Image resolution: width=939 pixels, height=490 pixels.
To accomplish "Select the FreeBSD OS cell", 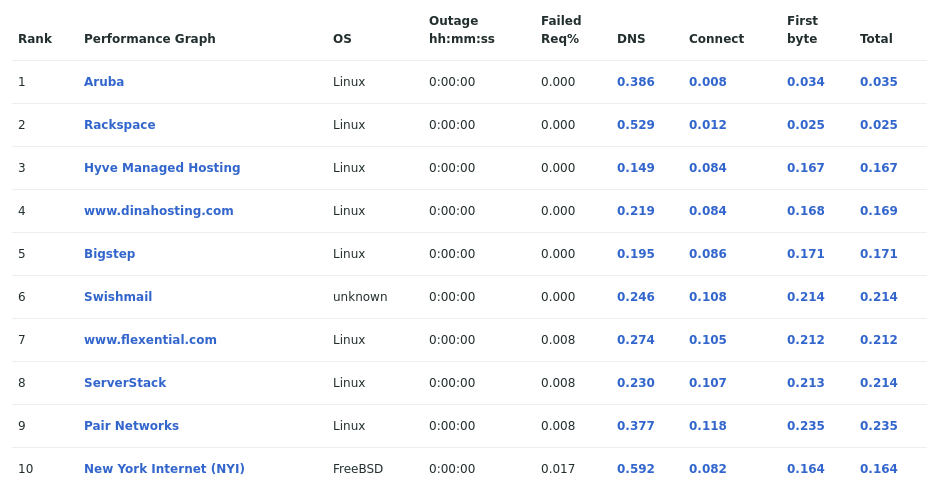I will [x=358, y=469].
